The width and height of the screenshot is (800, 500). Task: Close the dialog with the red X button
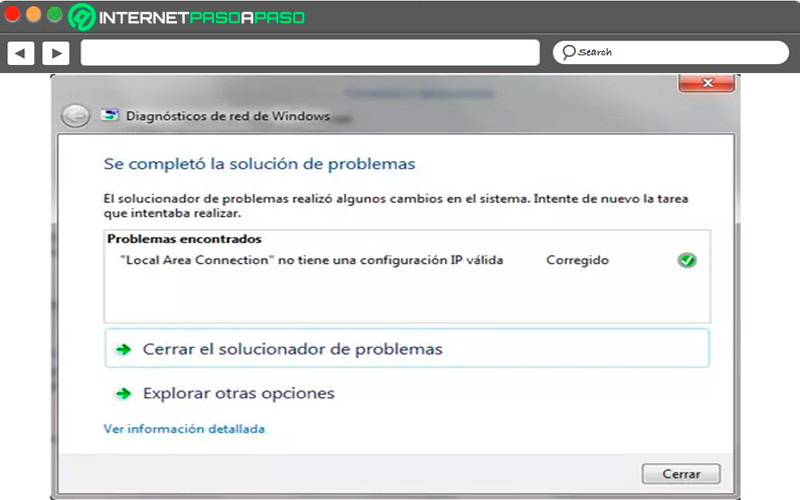point(707,83)
